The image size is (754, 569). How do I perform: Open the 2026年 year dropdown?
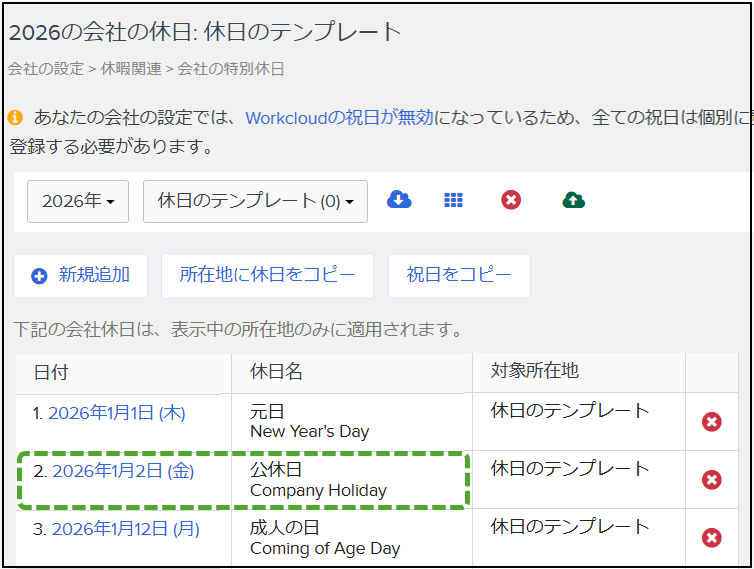click(x=78, y=201)
